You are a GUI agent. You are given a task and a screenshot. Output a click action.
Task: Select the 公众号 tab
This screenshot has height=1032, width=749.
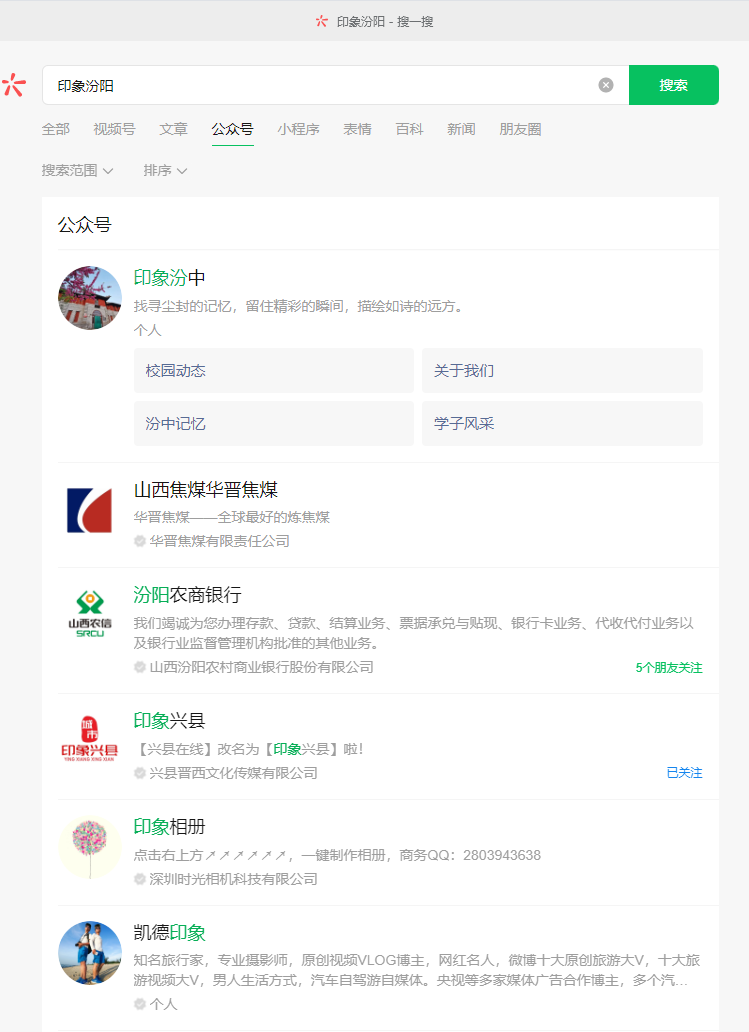(x=232, y=129)
